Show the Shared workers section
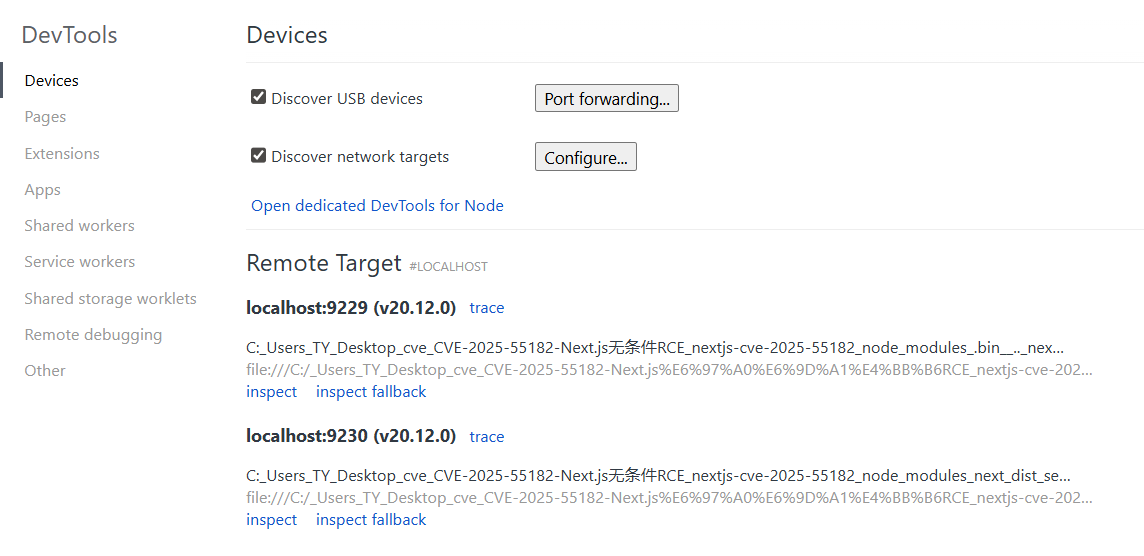Viewport: 1144px width, 556px height. (79, 226)
